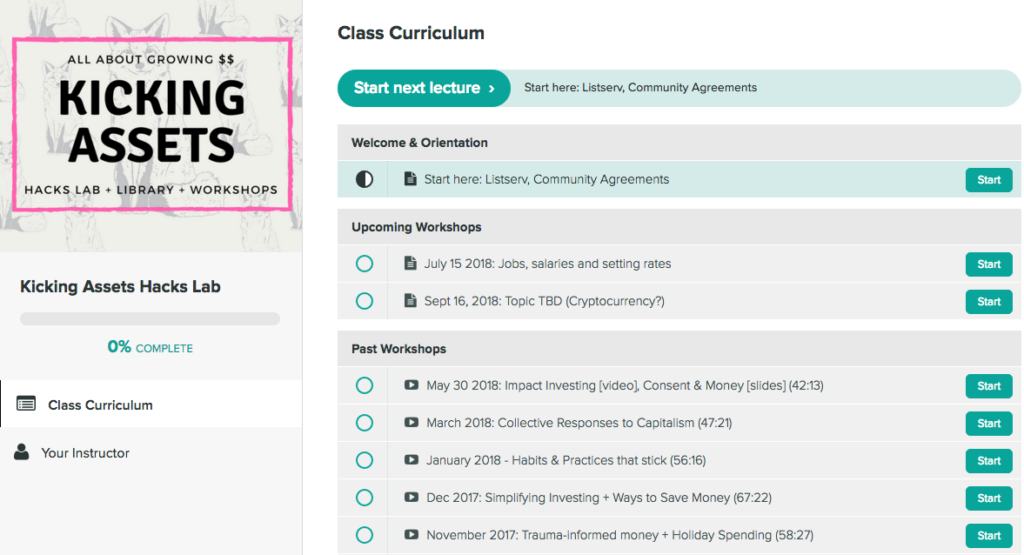This screenshot has width=1024, height=555.
Task: Click the Class Curriculum list icon in sidebar
Action: tap(26, 404)
